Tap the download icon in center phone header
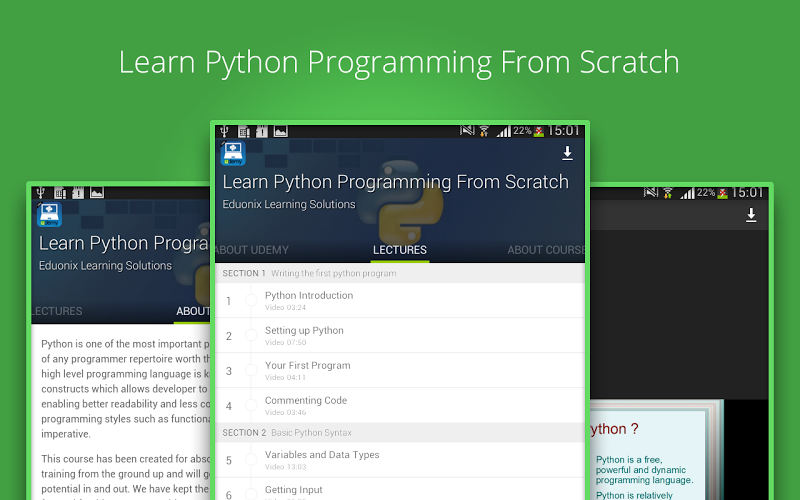Image resolution: width=800 pixels, height=500 pixels. pos(567,153)
